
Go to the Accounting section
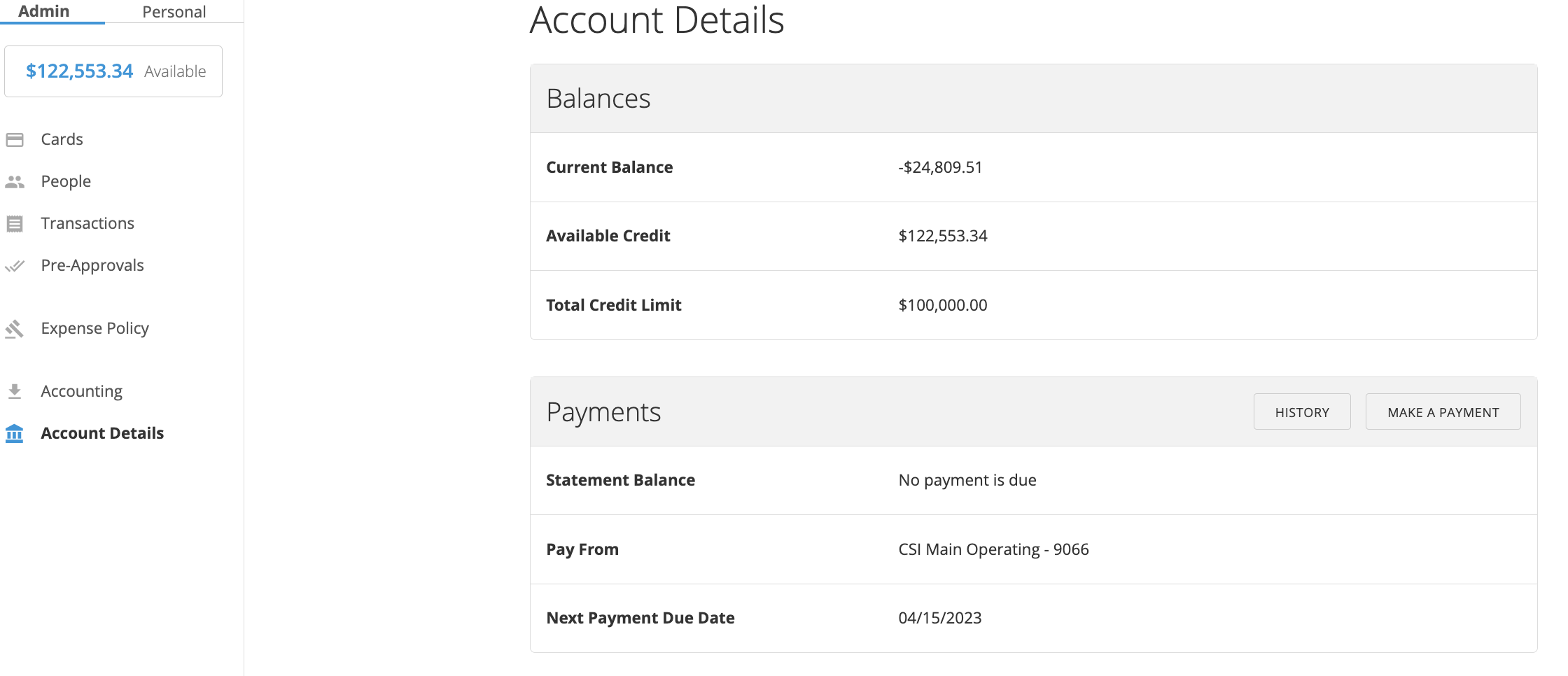[x=81, y=391]
